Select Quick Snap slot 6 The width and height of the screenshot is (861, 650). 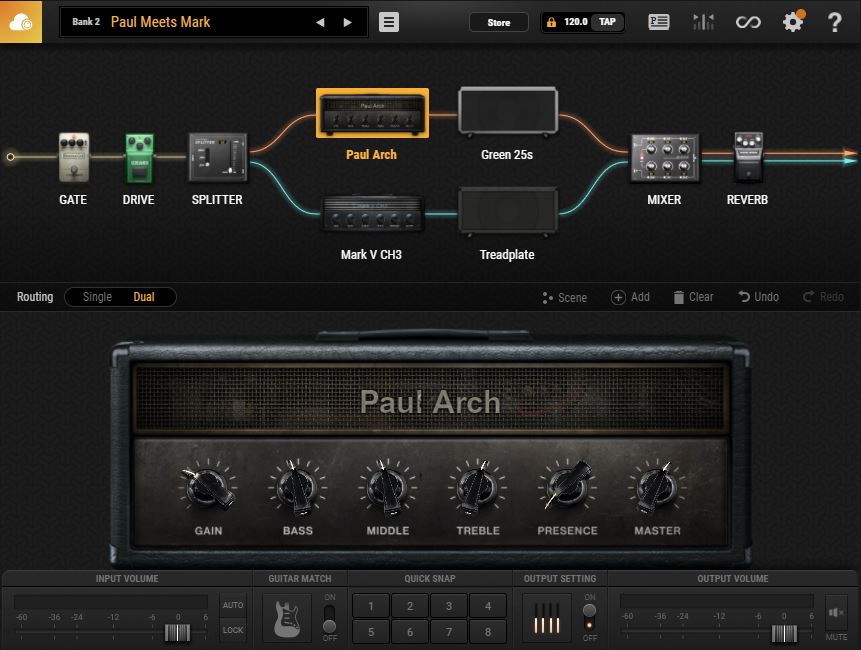click(x=410, y=632)
